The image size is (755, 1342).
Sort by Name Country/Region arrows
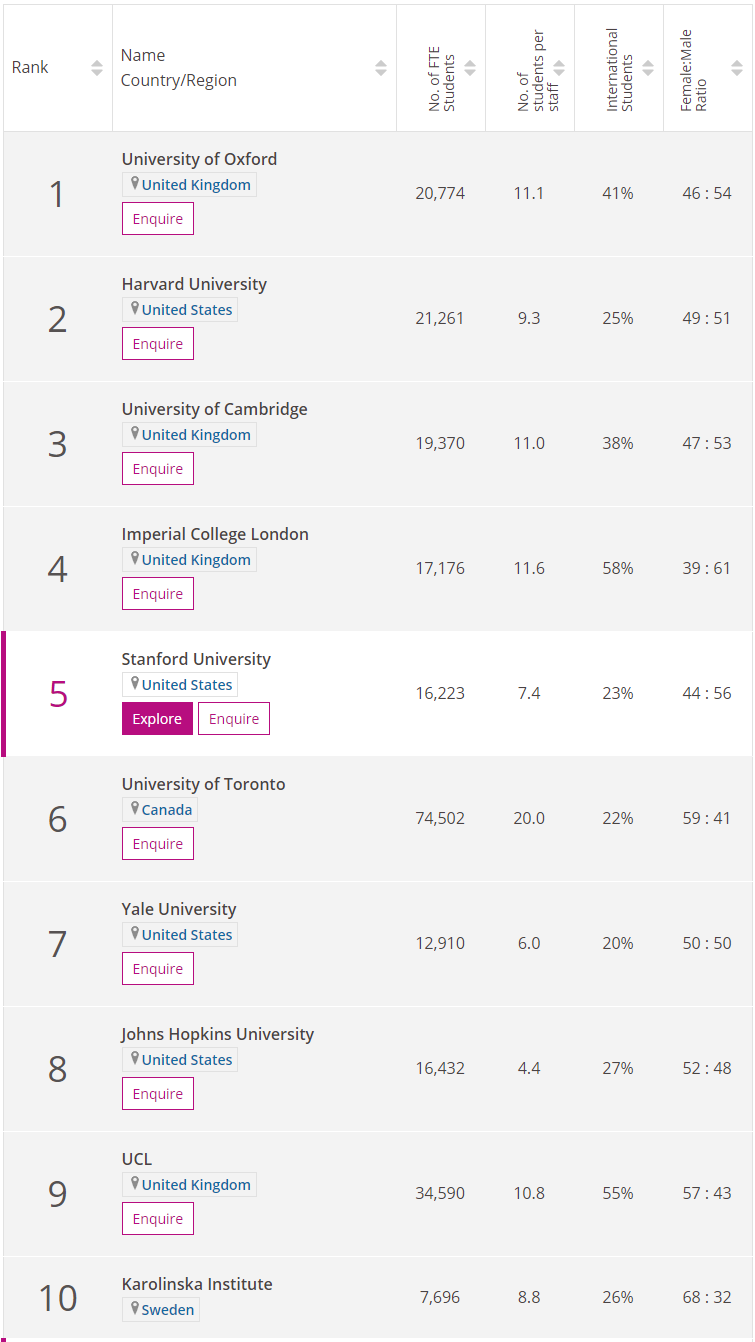(x=381, y=68)
